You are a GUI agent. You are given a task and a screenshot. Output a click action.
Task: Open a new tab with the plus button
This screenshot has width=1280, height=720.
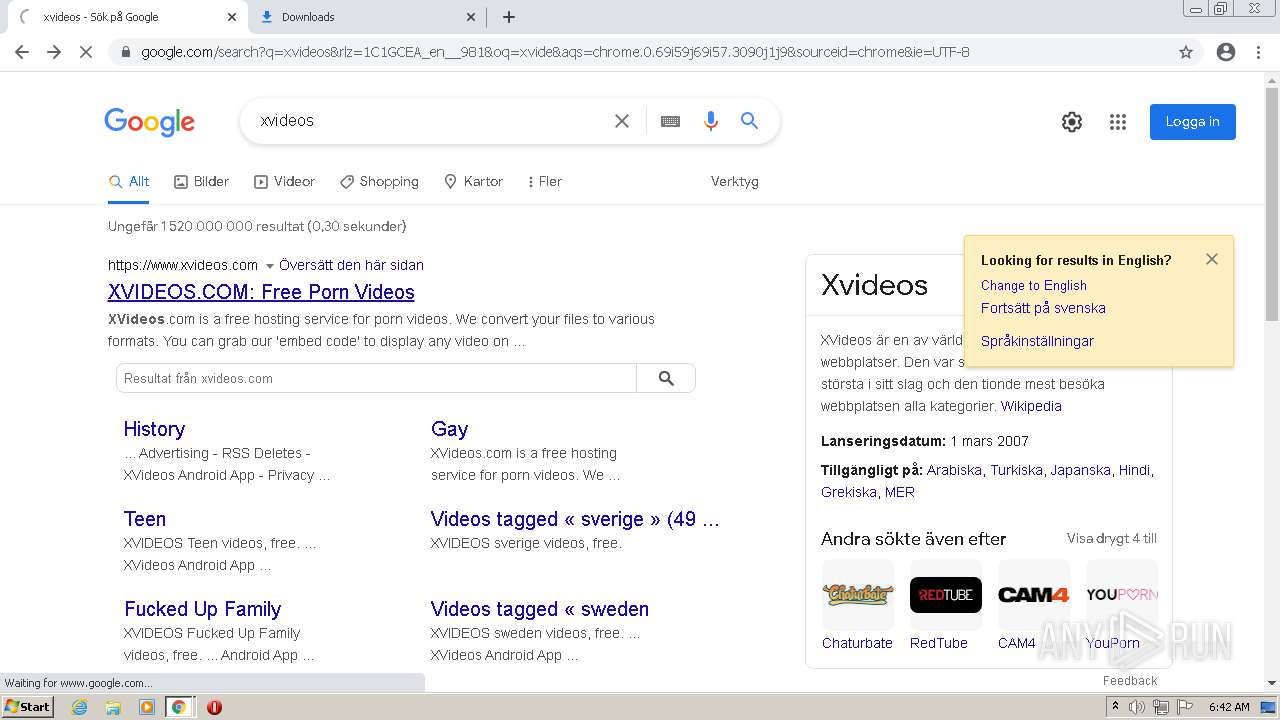coord(509,17)
